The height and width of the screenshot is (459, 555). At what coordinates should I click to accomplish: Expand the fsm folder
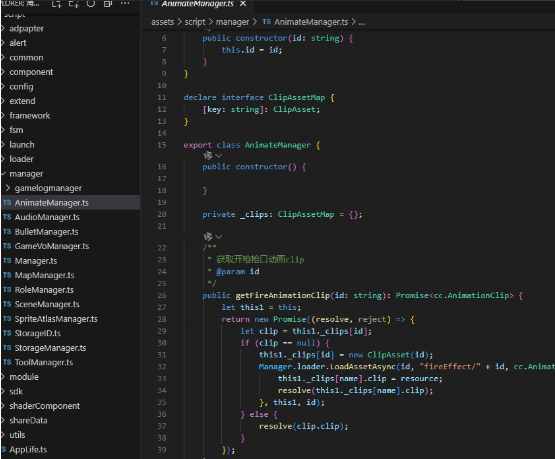(16, 130)
